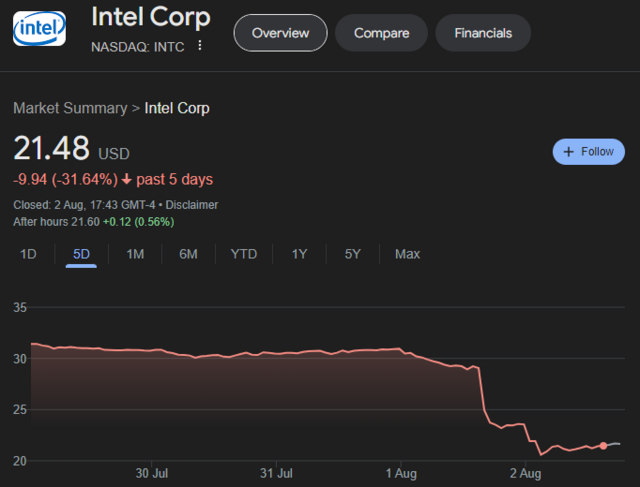Open the Financials tab
This screenshot has height=487, width=640.
tap(483, 33)
